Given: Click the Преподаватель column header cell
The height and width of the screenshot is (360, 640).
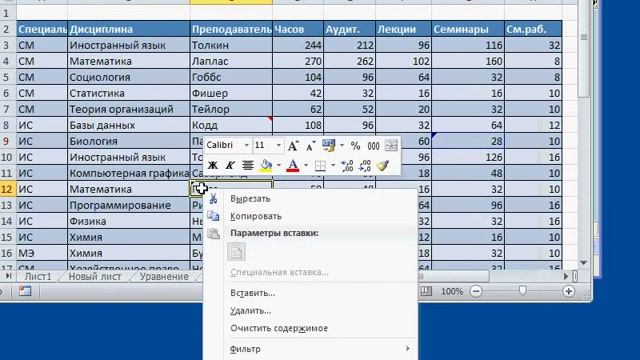Looking at the screenshot, I should click(231, 29).
